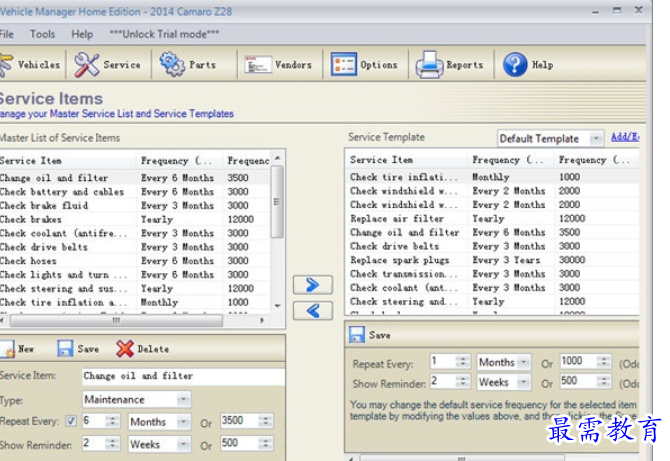This screenshot has height=461, width=670.
Task: Open the Service tools section
Action: click(108, 65)
